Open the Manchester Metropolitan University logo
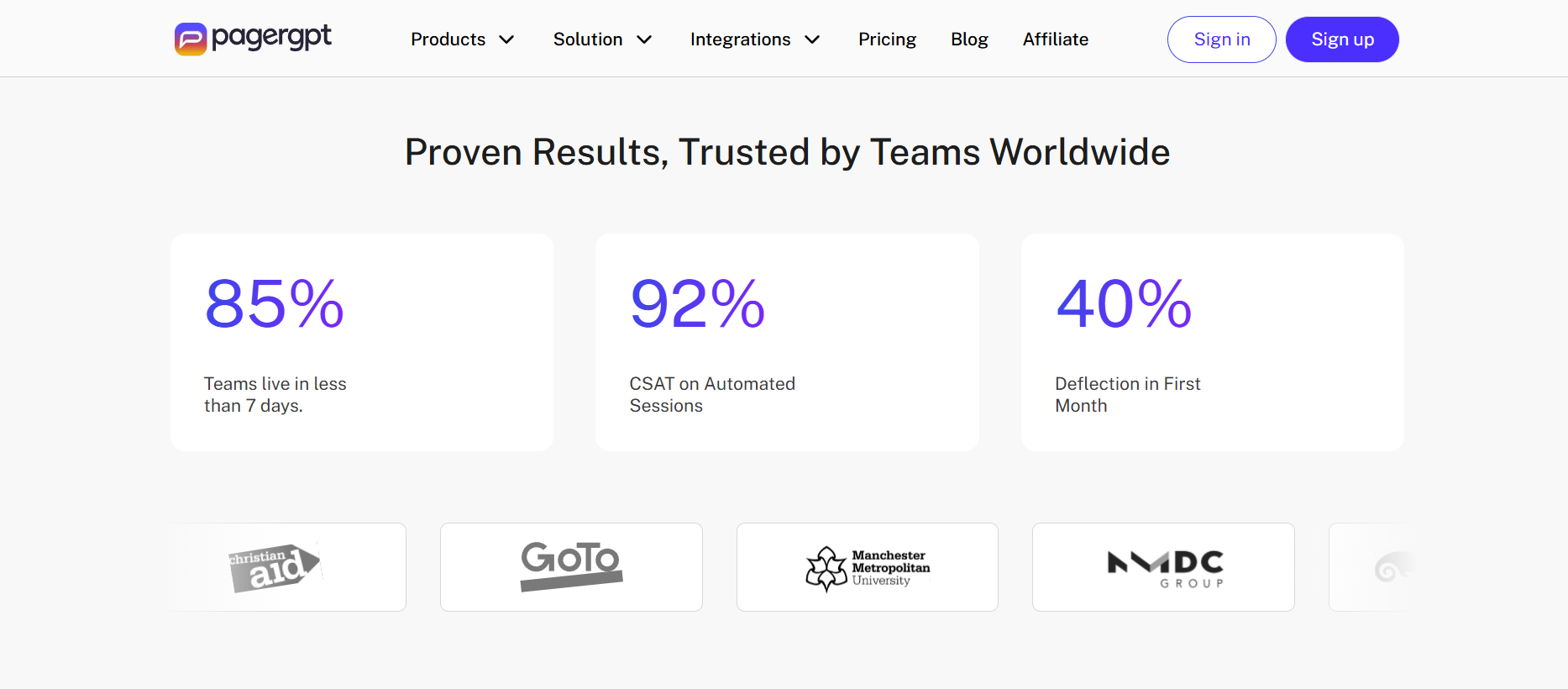 [868, 567]
